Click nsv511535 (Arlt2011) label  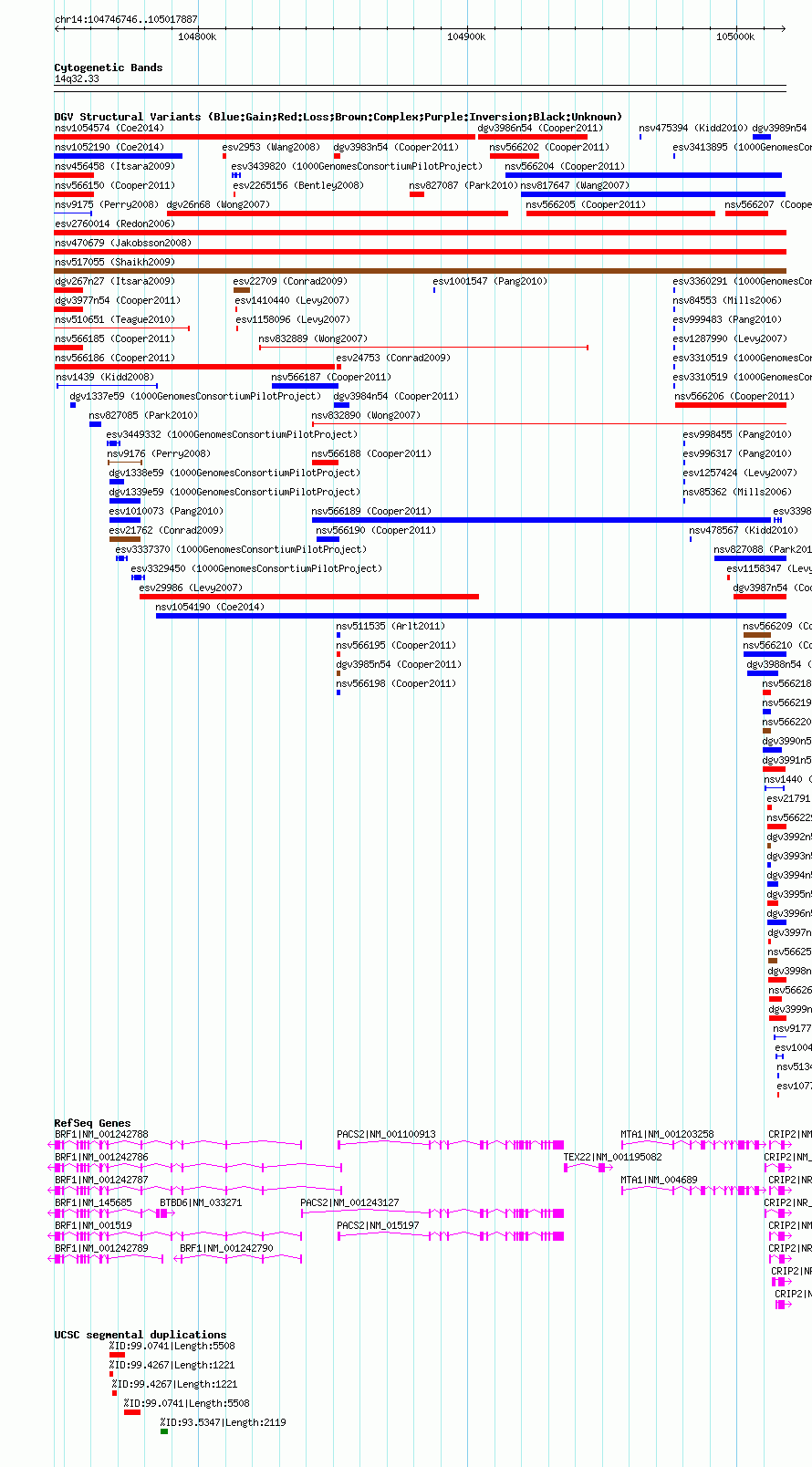pyautogui.click(x=390, y=626)
